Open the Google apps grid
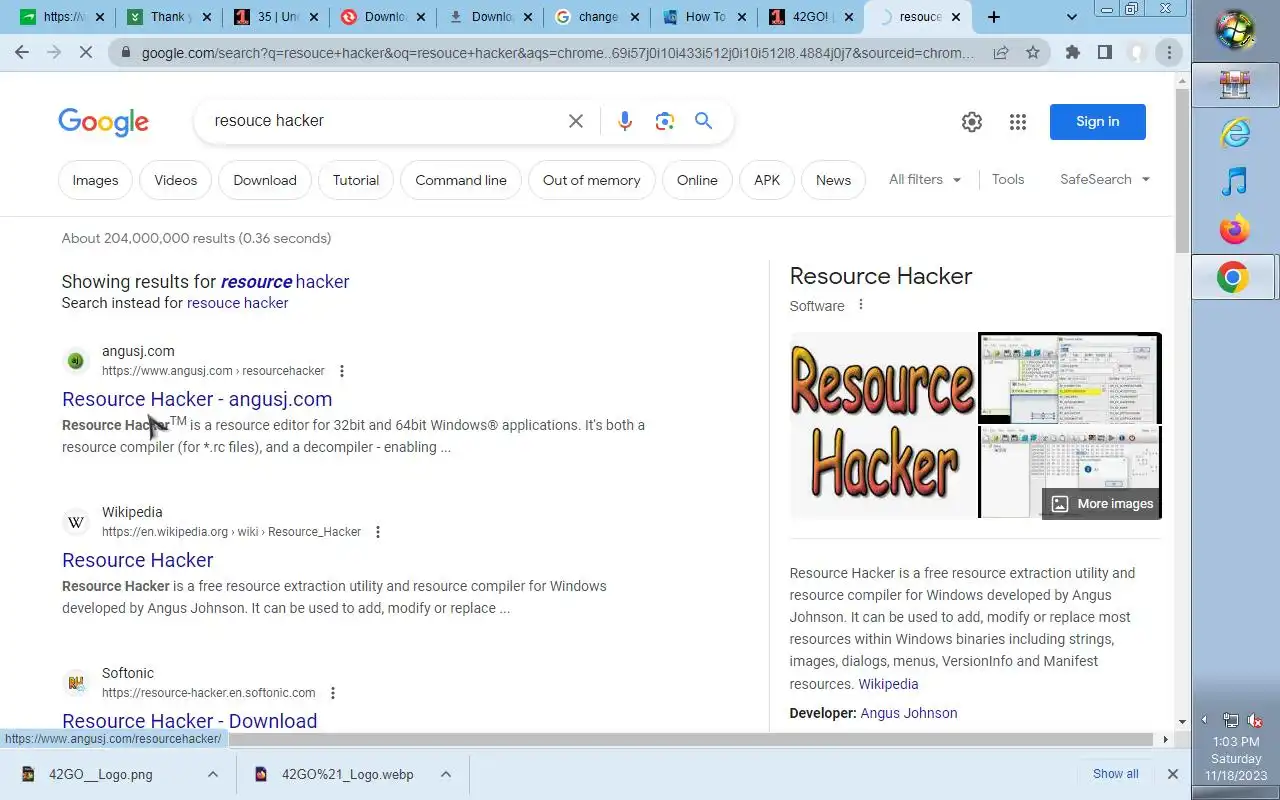 tap(1018, 122)
